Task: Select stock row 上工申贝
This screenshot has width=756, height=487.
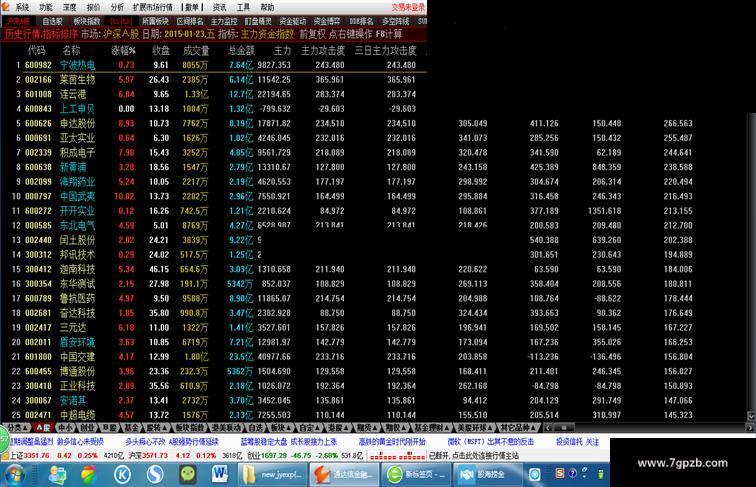Action: (x=213, y=109)
